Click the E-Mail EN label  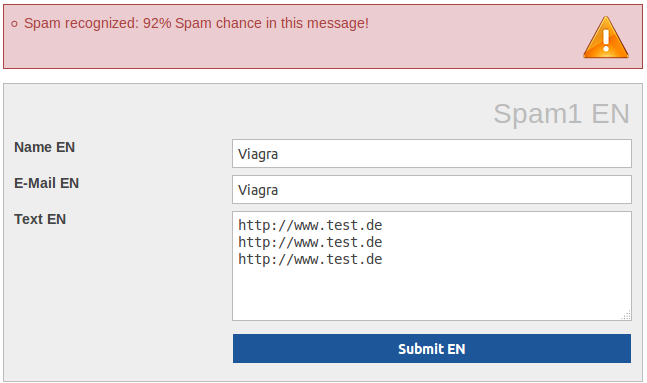pyautogui.click(x=47, y=183)
